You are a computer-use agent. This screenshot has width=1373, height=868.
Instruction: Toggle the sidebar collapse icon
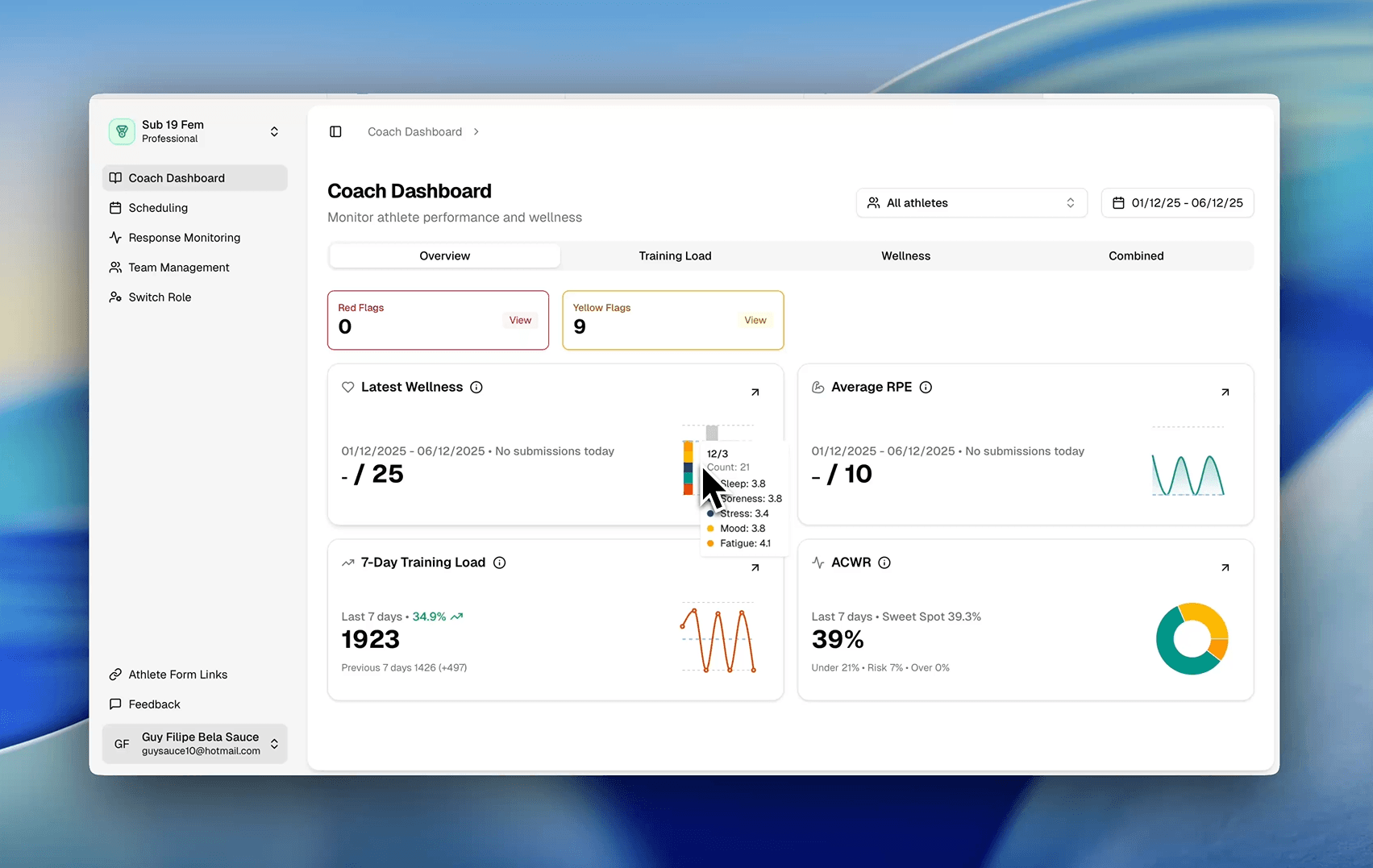click(335, 131)
